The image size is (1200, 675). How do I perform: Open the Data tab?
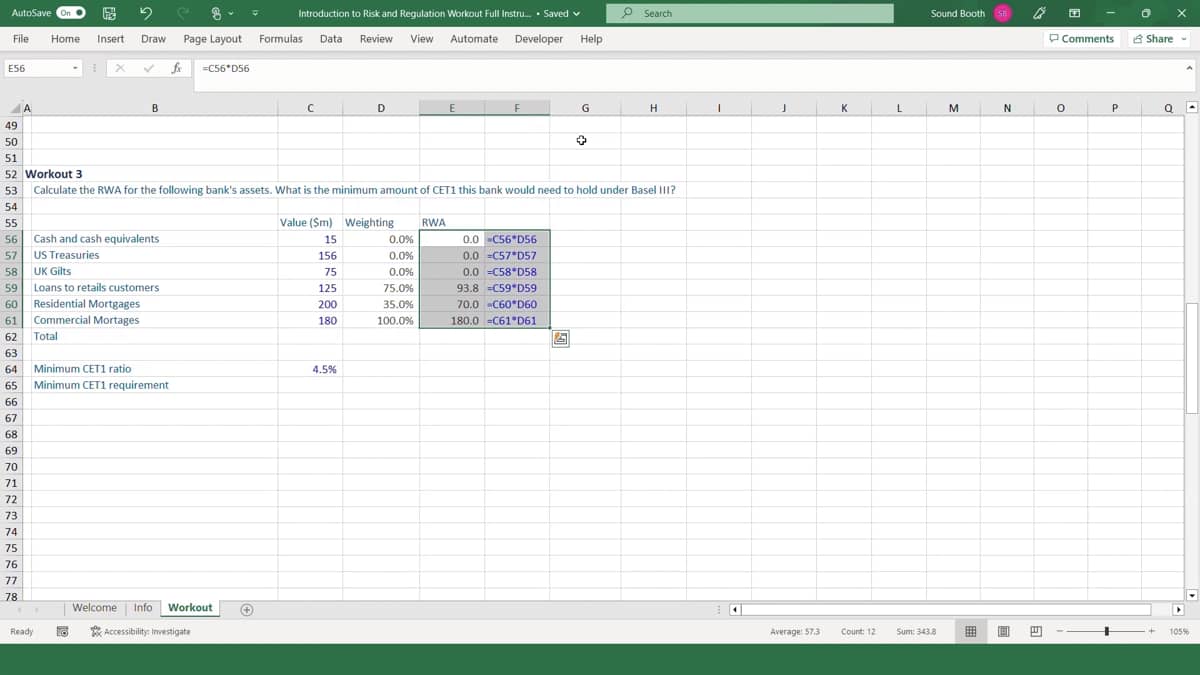coord(331,39)
